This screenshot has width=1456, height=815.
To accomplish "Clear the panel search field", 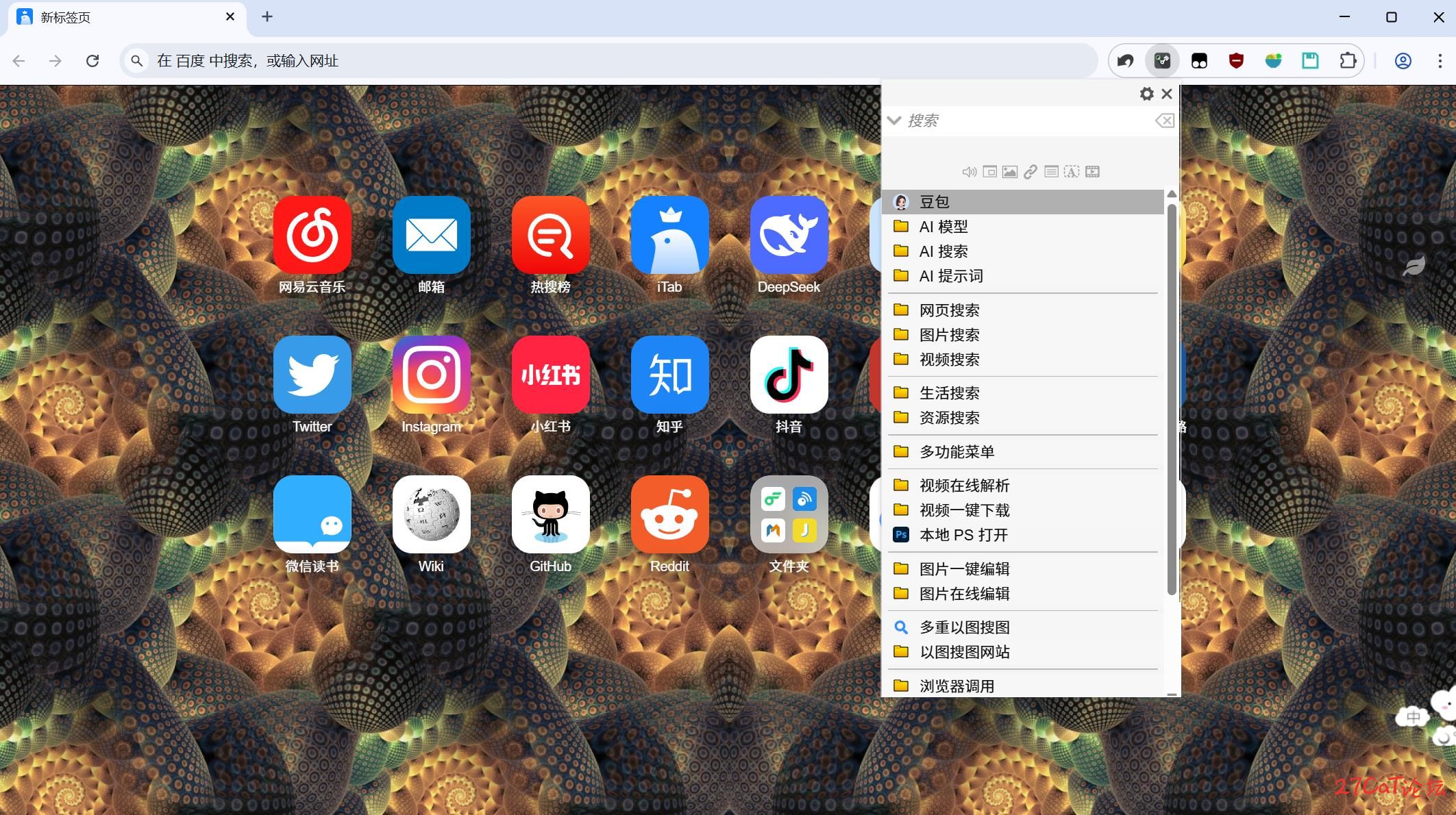I will [1165, 121].
